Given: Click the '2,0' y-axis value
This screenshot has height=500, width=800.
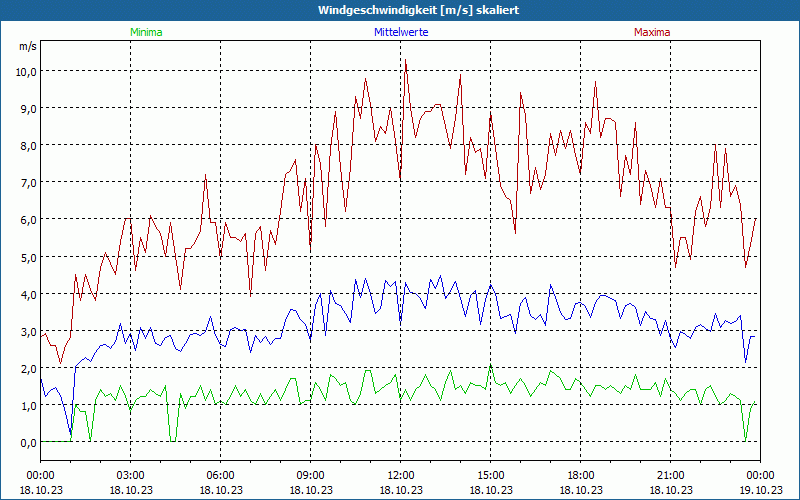Looking at the screenshot, I should coord(29,368).
